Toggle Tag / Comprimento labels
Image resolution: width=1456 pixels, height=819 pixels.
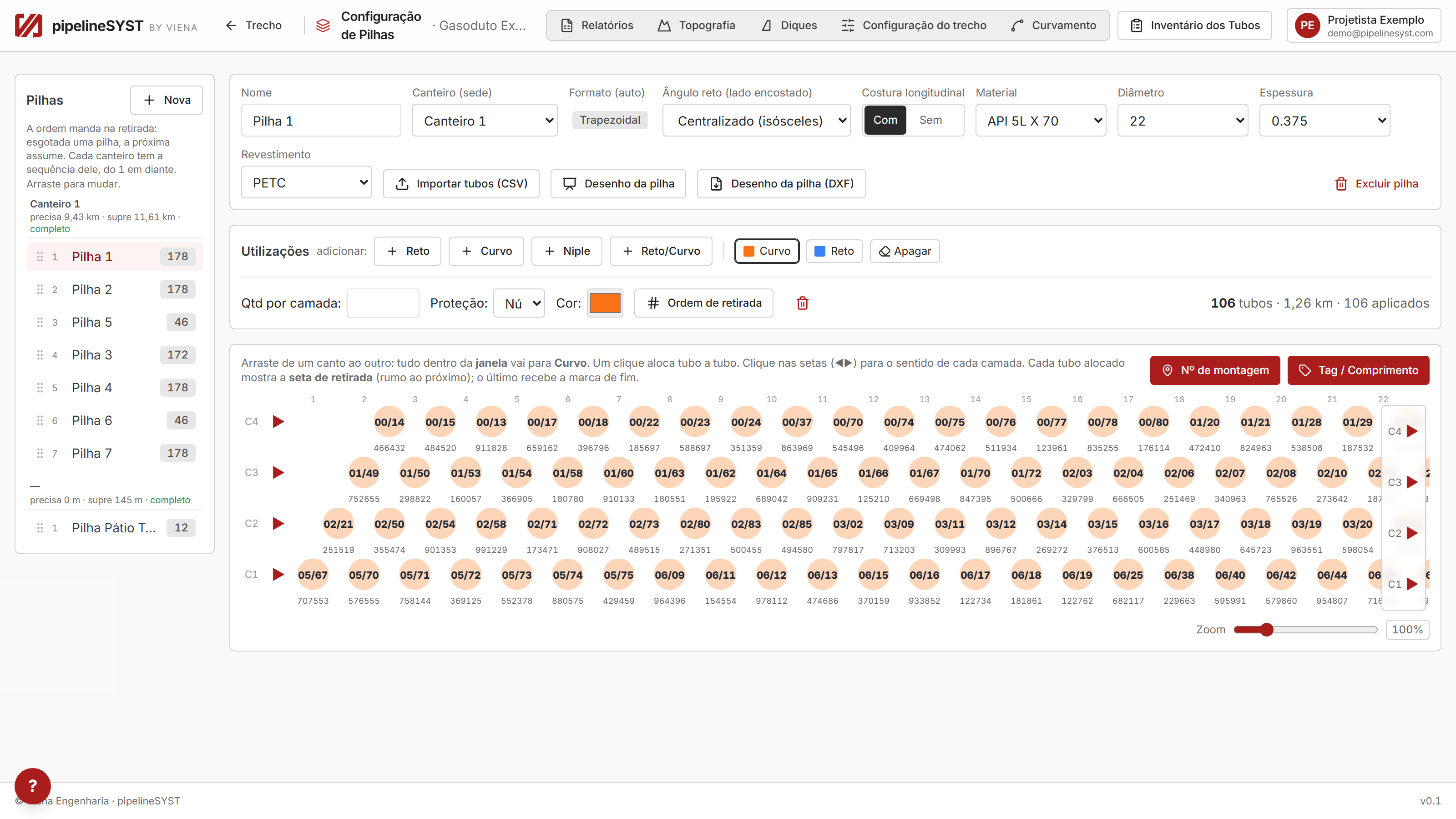(x=1358, y=370)
